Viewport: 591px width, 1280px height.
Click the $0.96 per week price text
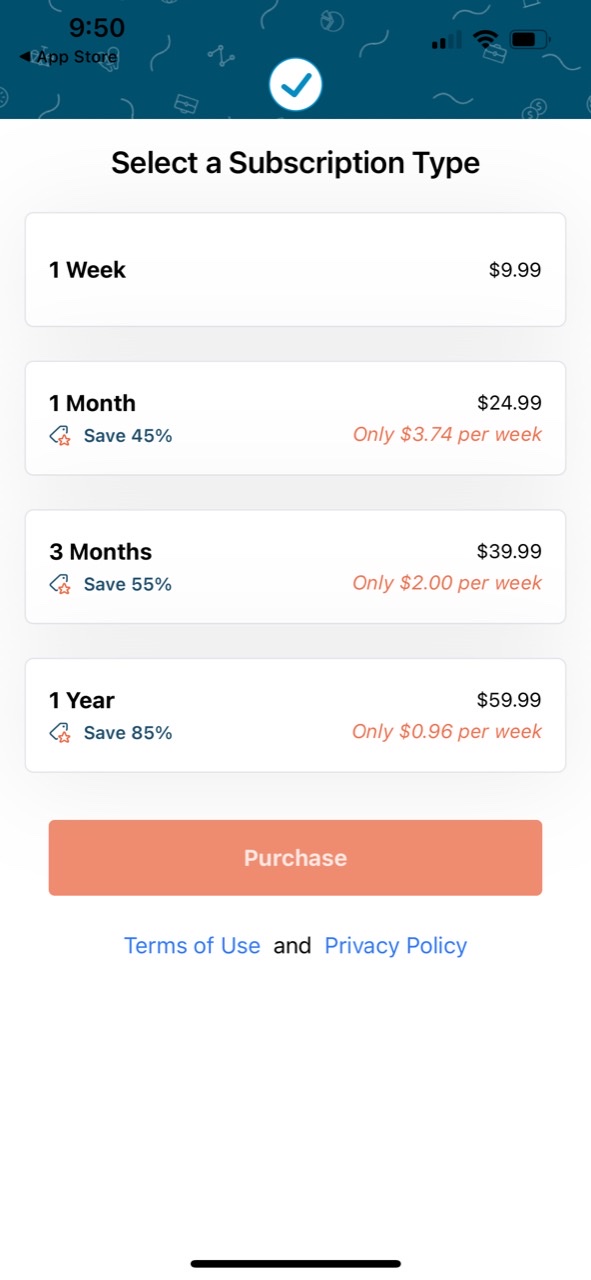[x=446, y=731]
